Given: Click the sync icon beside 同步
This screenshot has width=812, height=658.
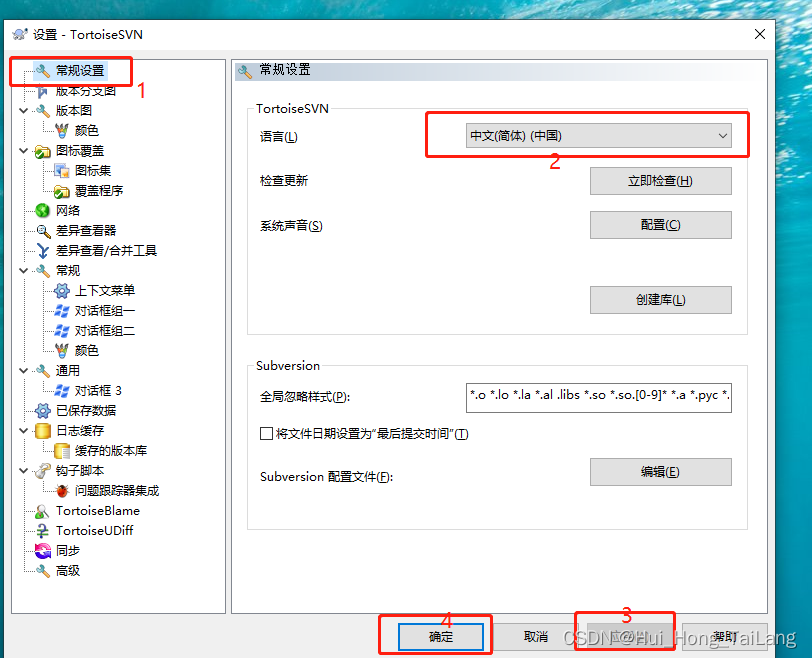Looking at the screenshot, I should pyautogui.click(x=42, y=551).
